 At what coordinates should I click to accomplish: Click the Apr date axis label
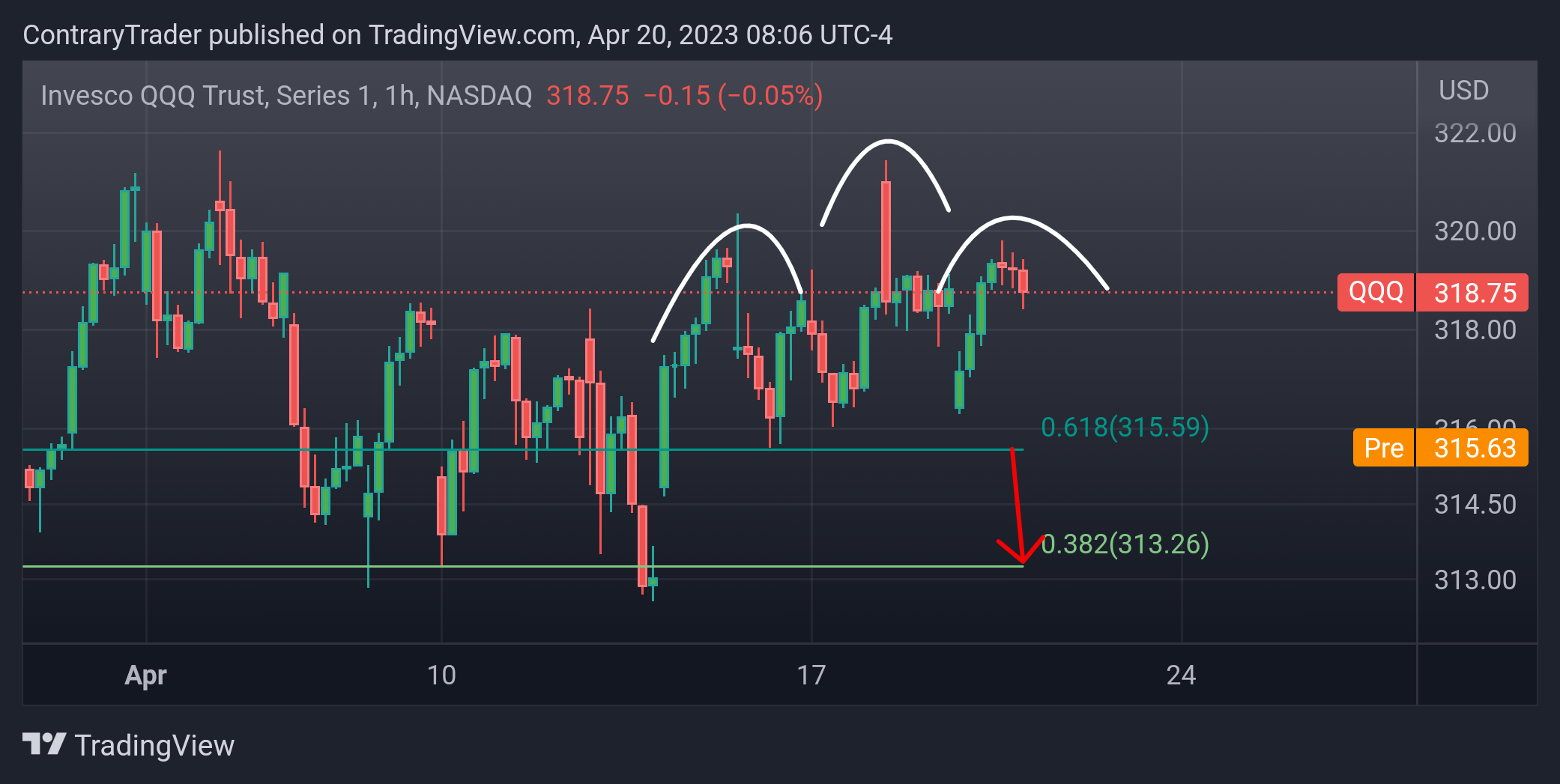tap(145, 675)
